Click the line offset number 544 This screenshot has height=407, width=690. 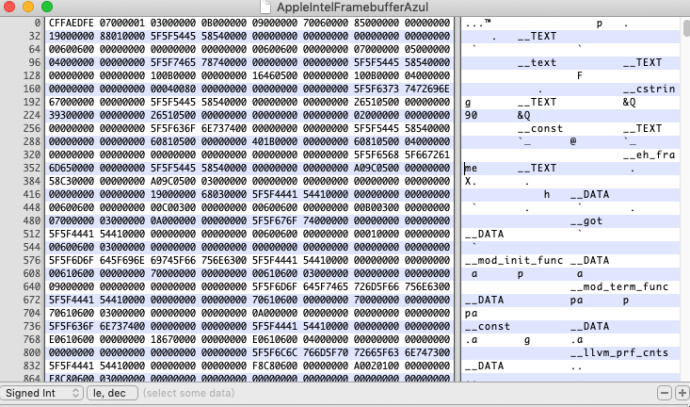point(32,247)
